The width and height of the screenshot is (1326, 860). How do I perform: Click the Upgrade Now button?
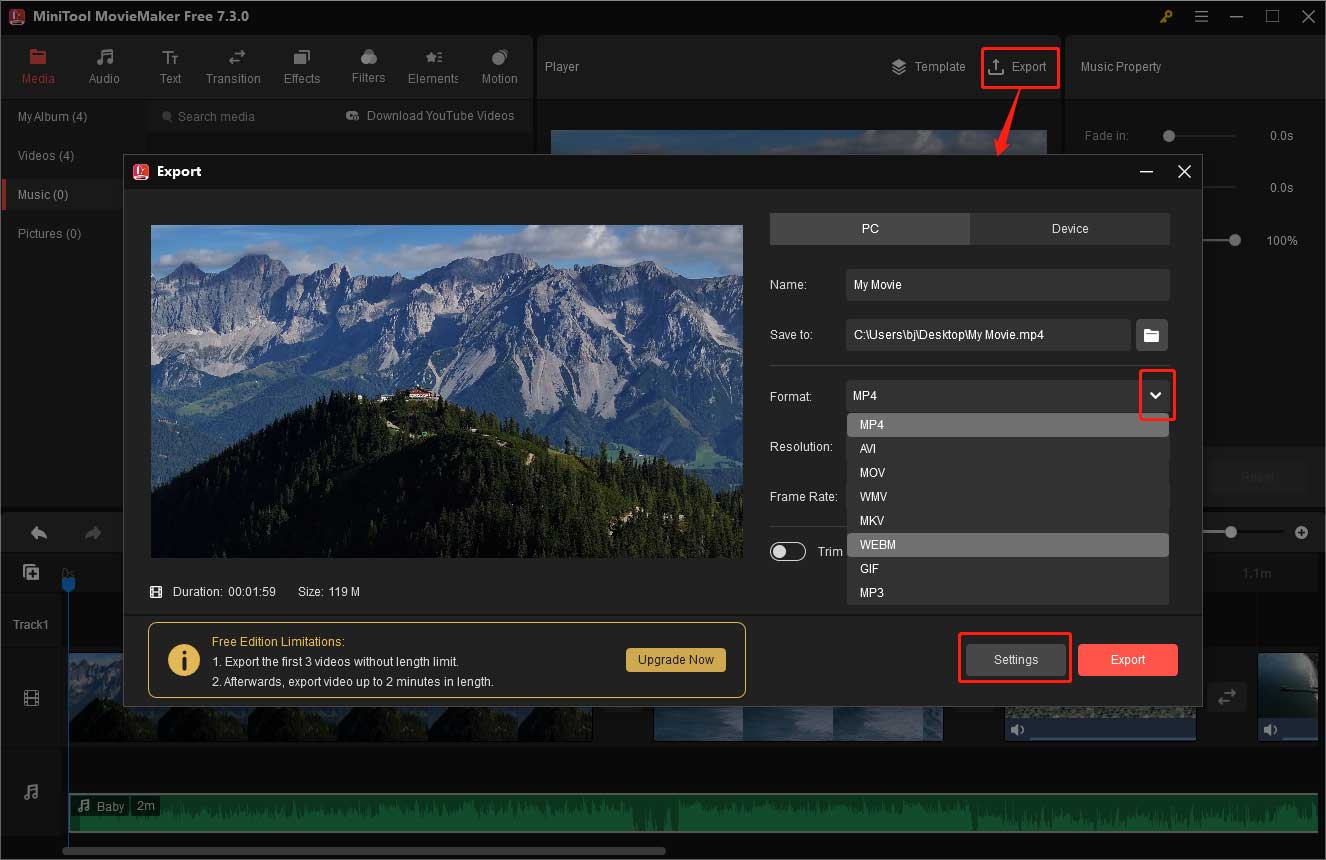(676, 660)
